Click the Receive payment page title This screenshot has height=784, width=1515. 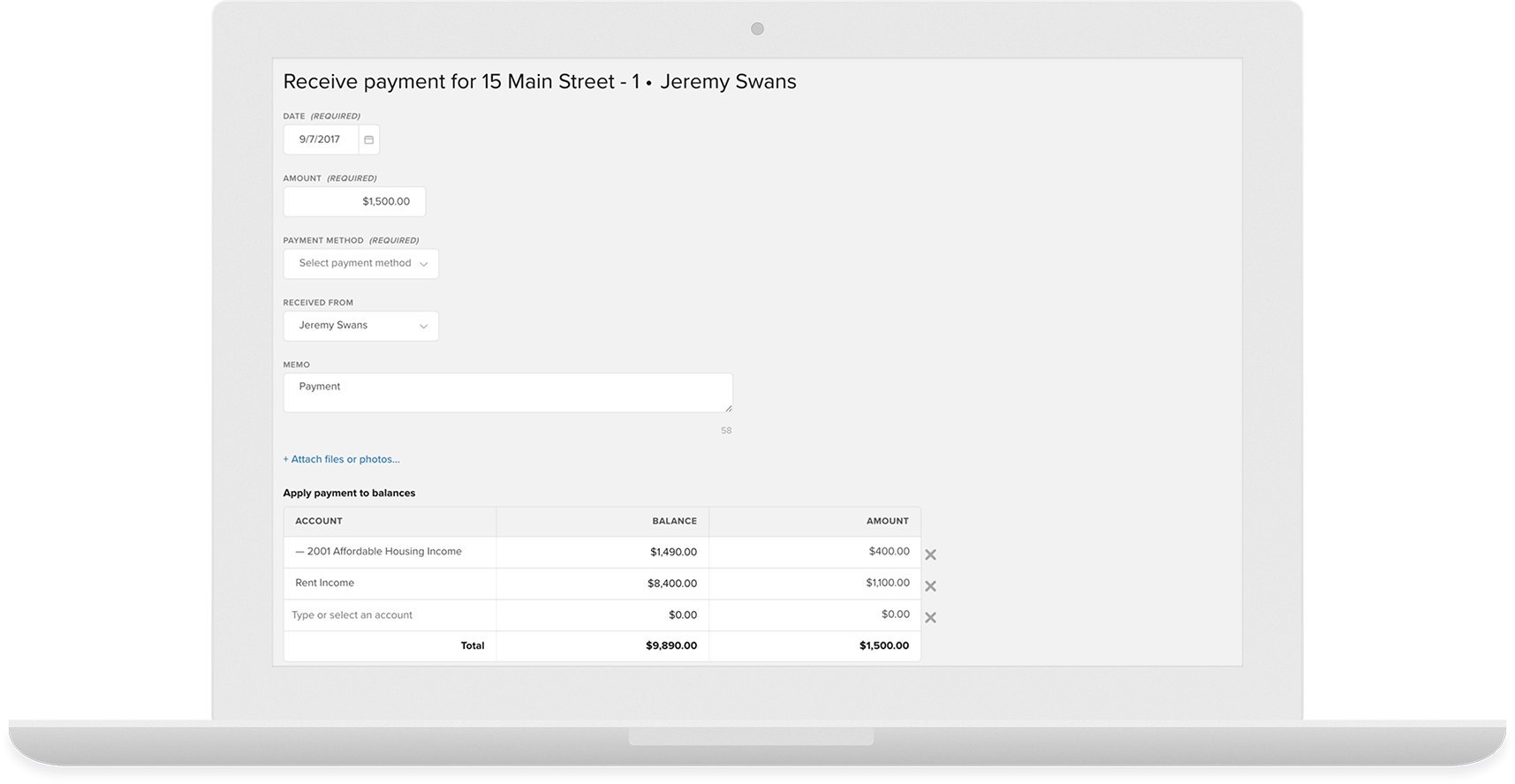pos(540,82)
